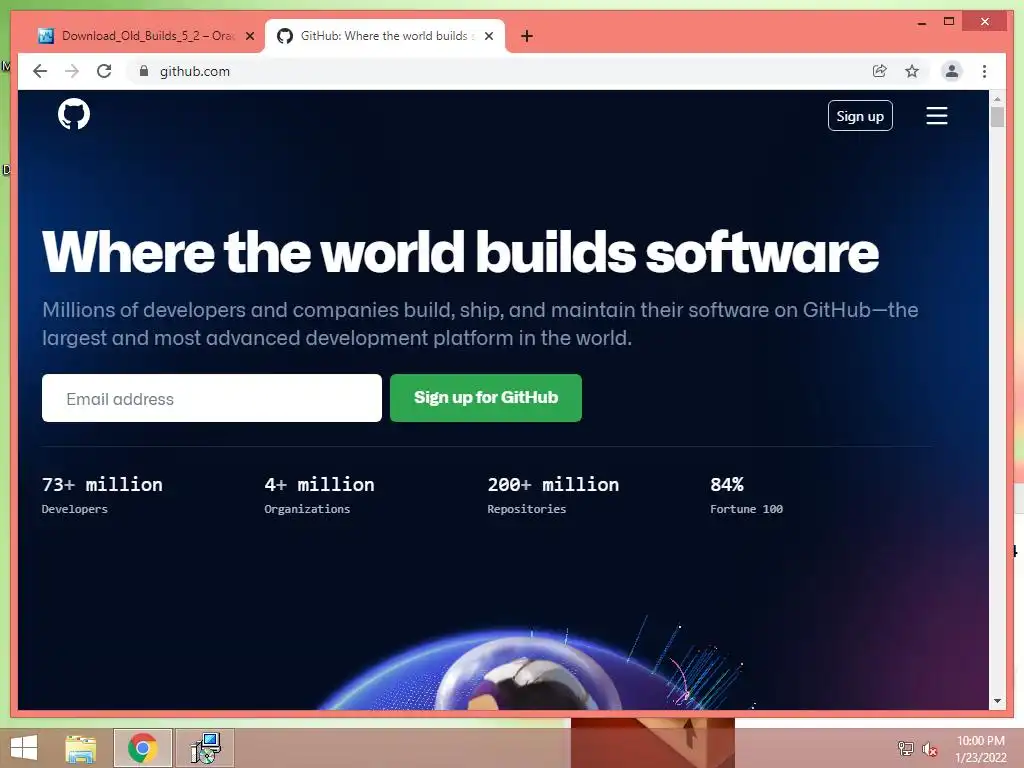
Task: Open File Explorer from taskbar
Action: click(81, 748)
